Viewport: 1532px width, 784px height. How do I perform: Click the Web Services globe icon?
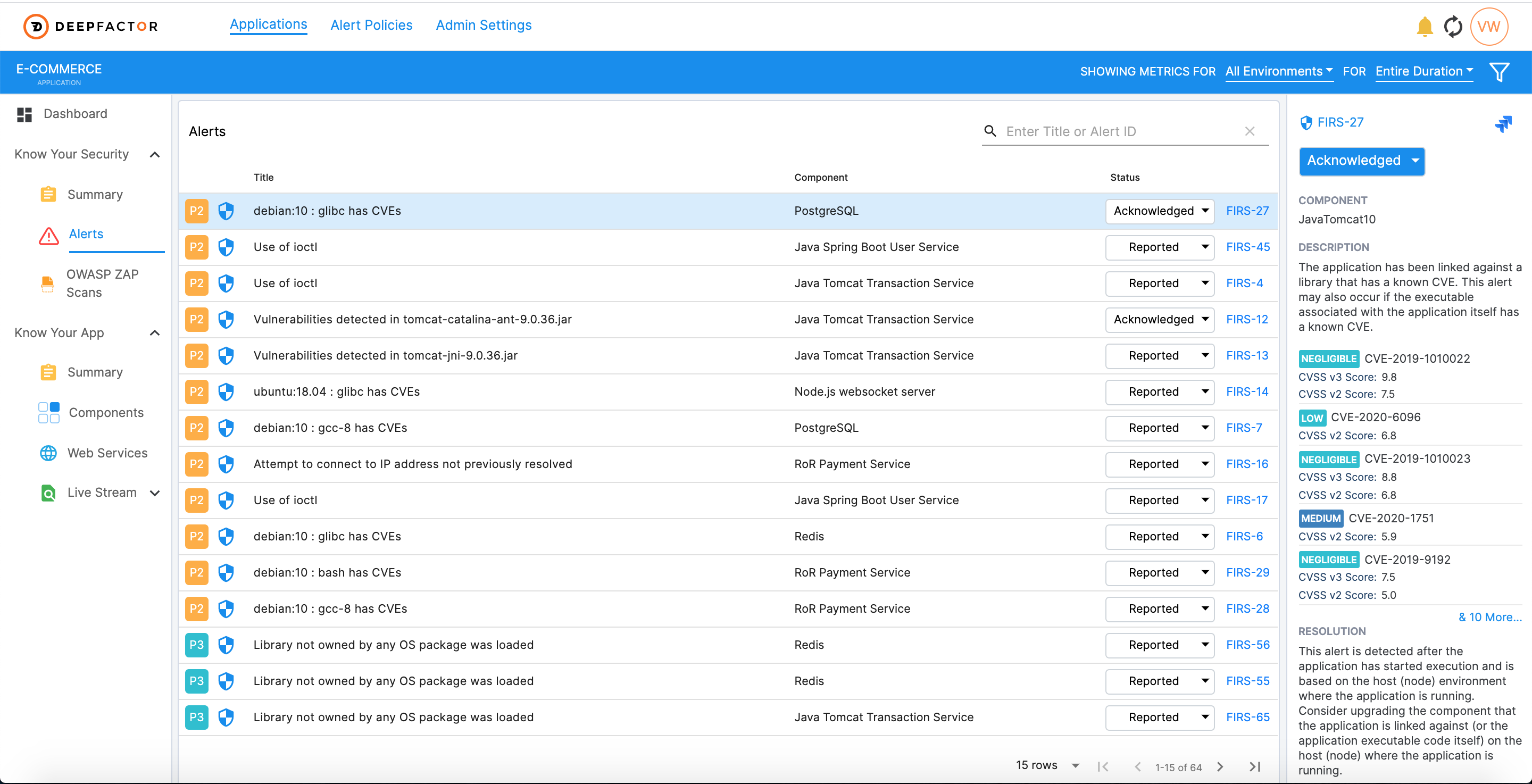pyautogui.click(x=48, y=453)
